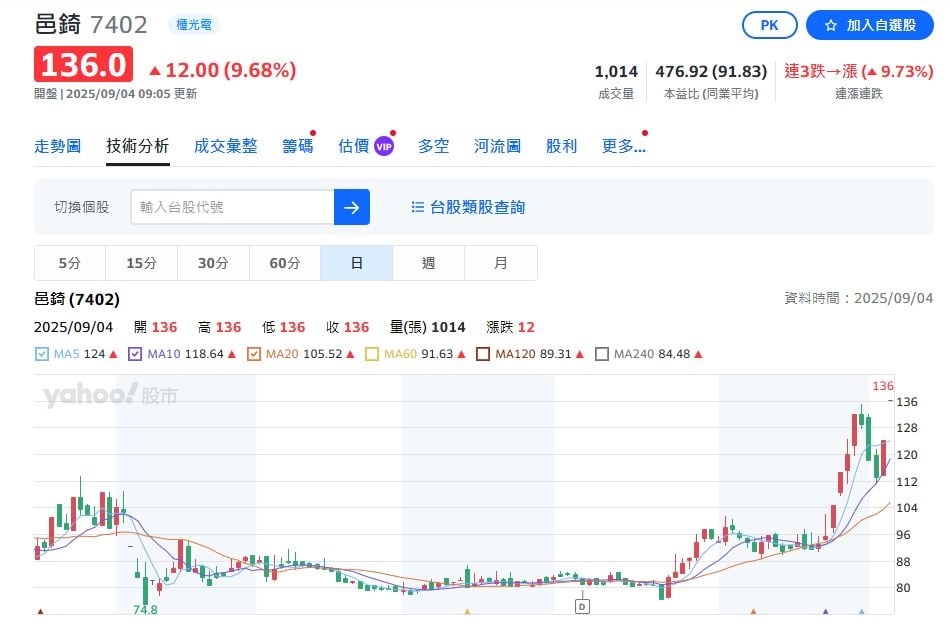Switch to the 河流圖 tab
Screen dimensions: 950x627
click(x=497, y=145)
